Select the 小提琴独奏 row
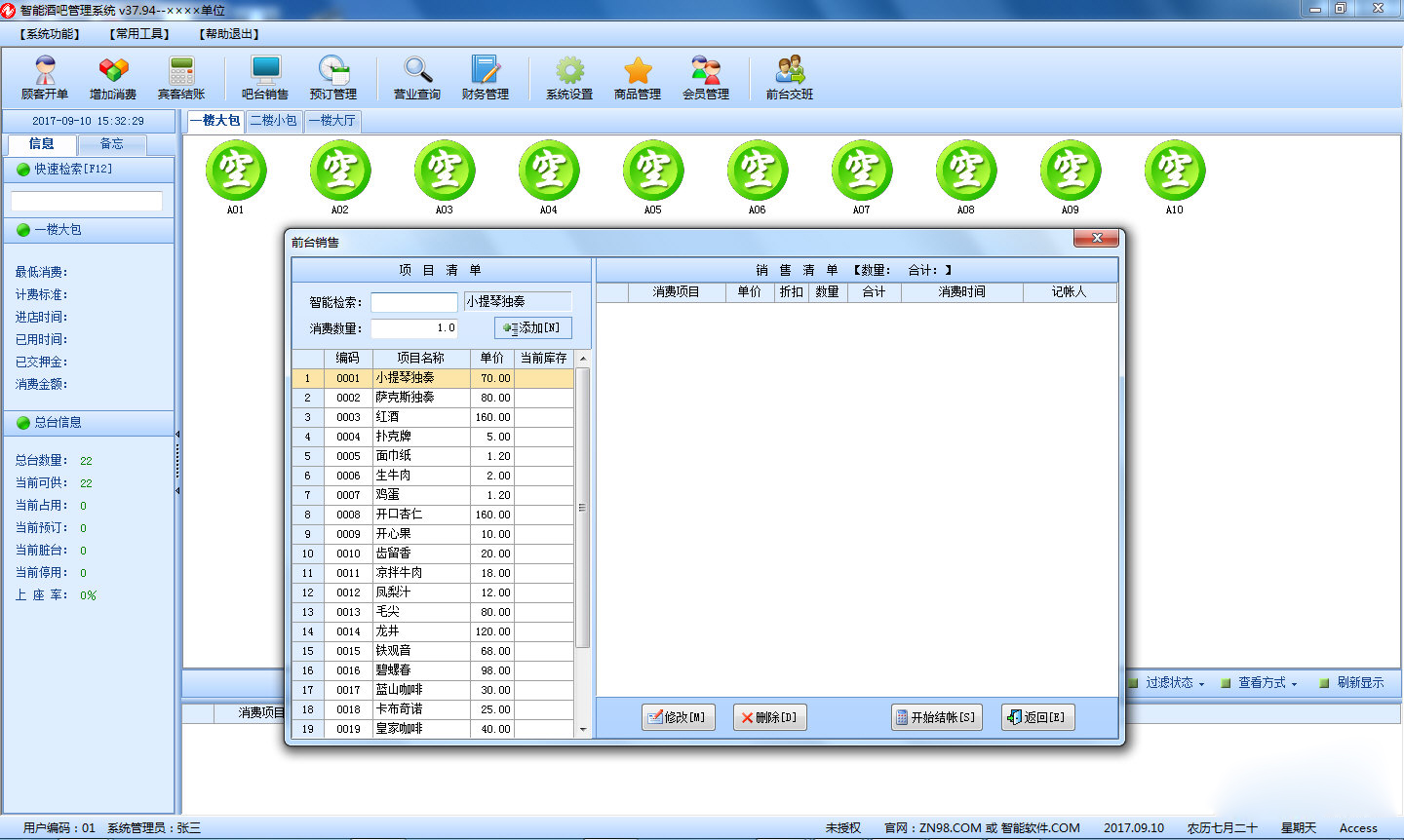The height and width of the screenshot is (840, 1404). 433,378
